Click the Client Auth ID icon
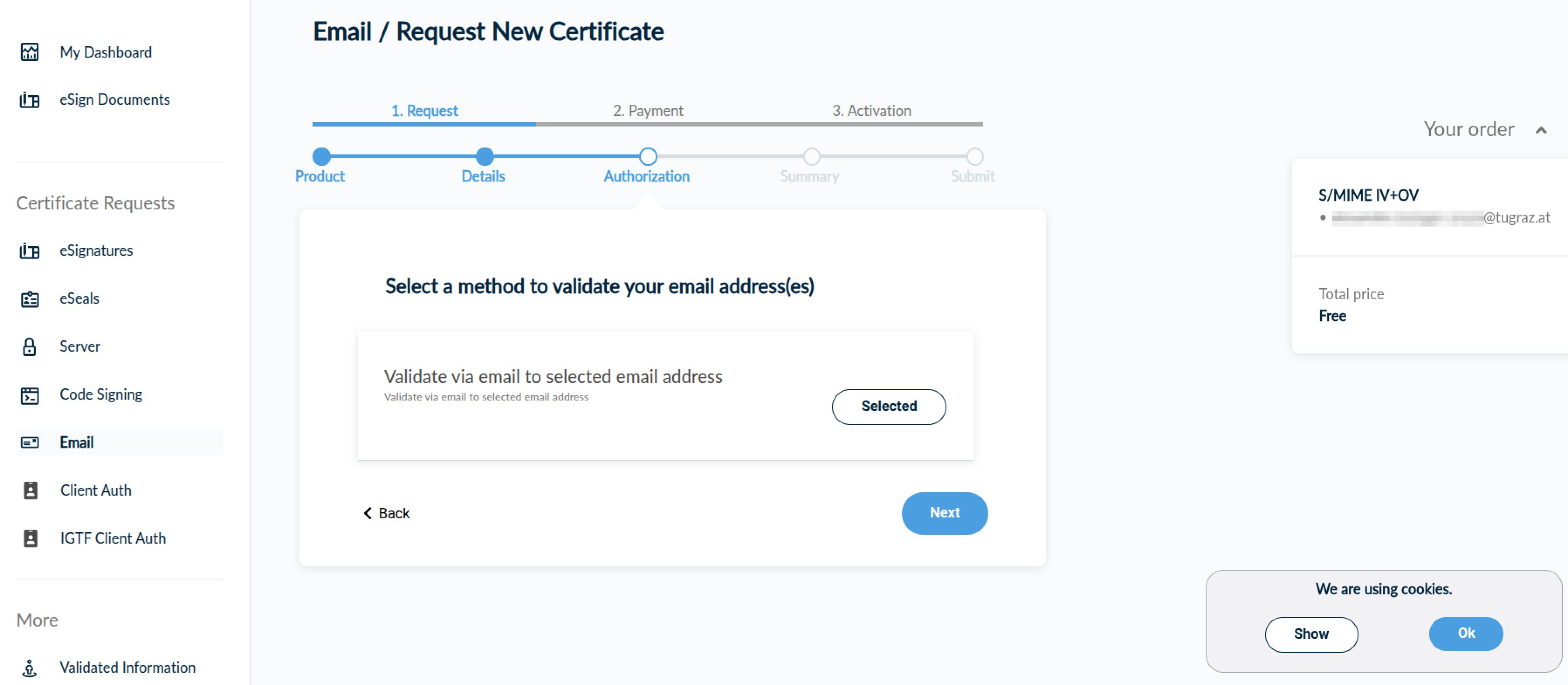The height and width of the screenshot is (685, 1568). pyautogui.click(x=30, y=490)
